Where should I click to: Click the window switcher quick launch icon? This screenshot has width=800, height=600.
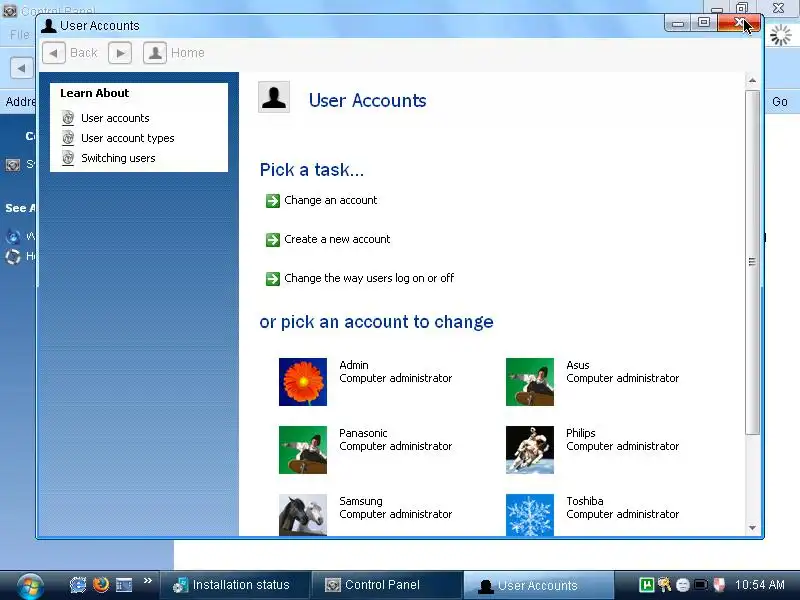tap(124, 585)
